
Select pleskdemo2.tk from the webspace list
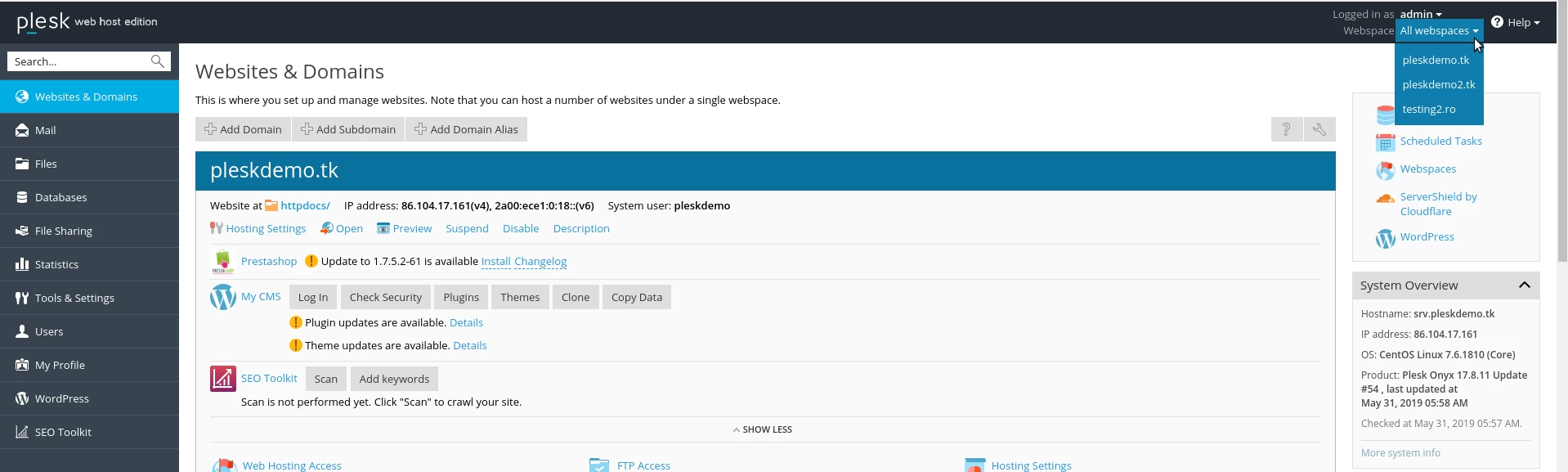[1438, 84]
